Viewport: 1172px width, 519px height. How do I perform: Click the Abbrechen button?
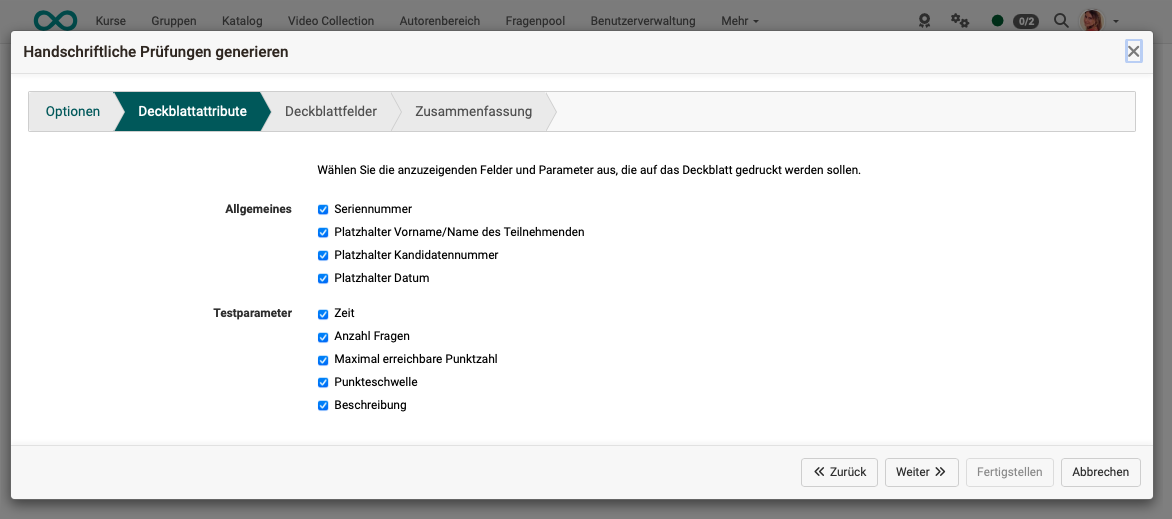coord(1100,472)
